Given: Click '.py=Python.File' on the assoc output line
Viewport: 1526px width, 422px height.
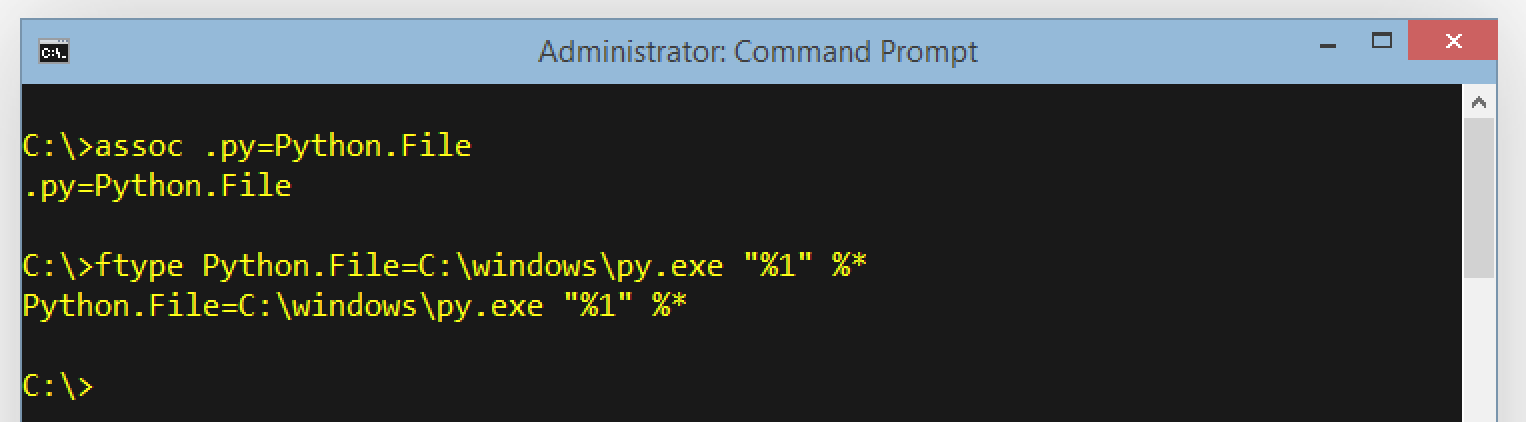Looking at the screenshot, I should pyautogui.click(x=157, y=186).
